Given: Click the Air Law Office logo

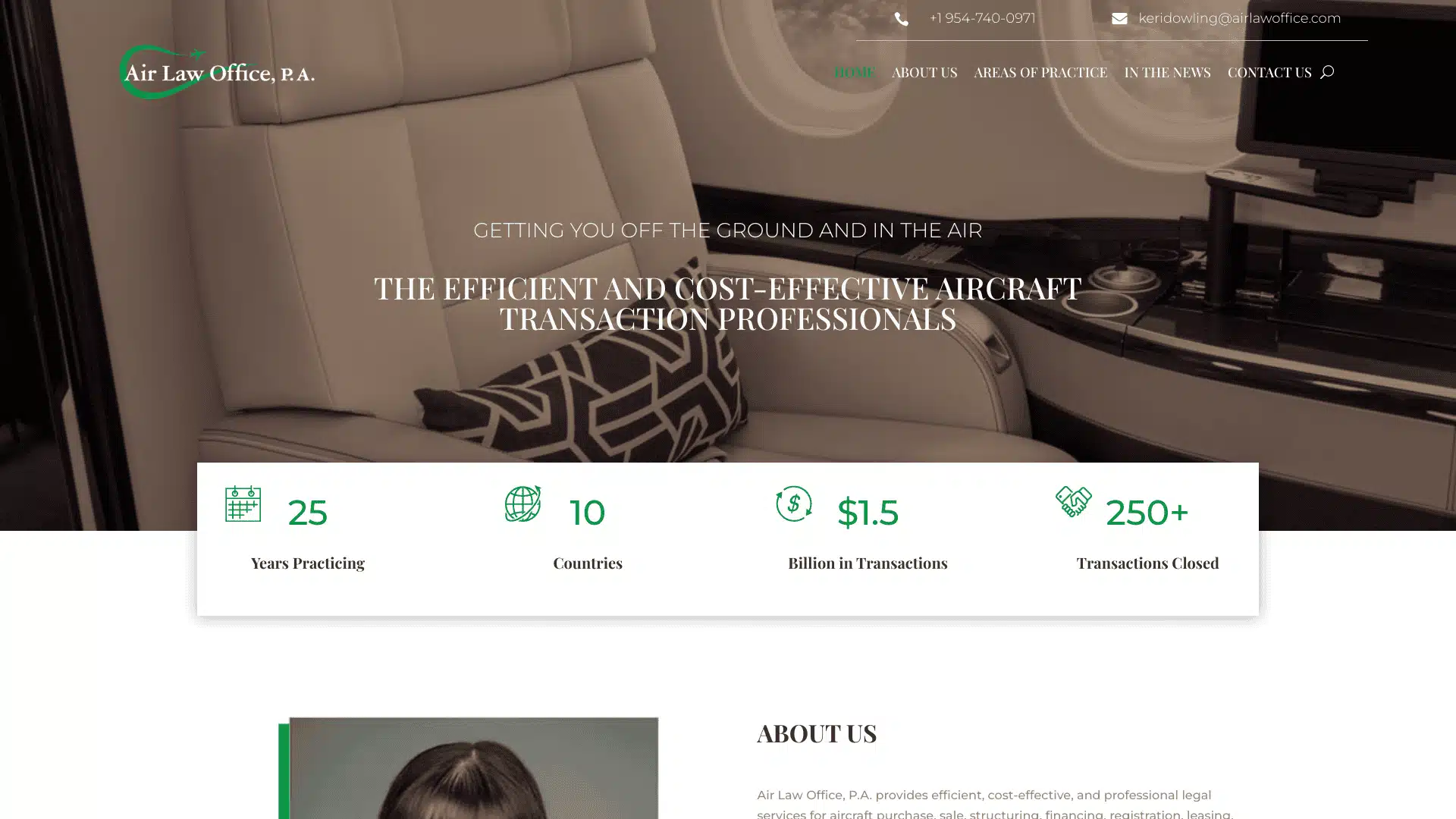Looking at the screenshot, I should pyautogui.click(x=217, y=72).
